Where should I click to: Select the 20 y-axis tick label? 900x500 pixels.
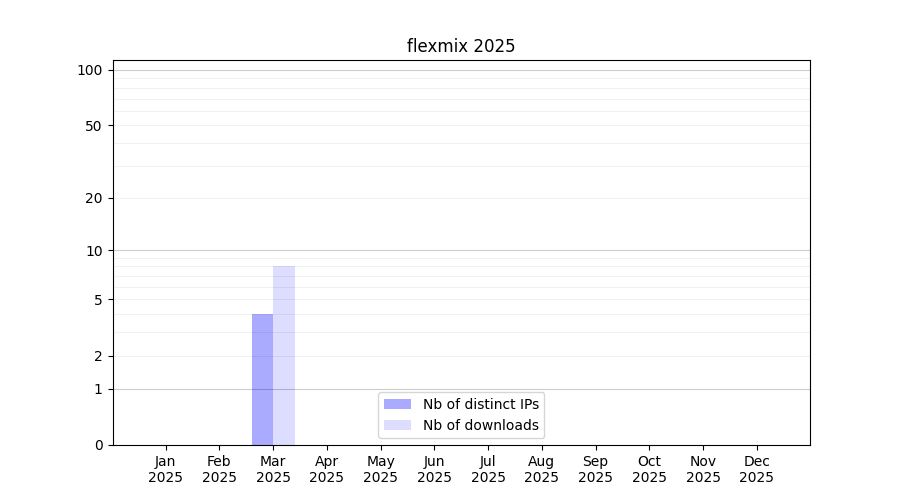pos(94,198)
